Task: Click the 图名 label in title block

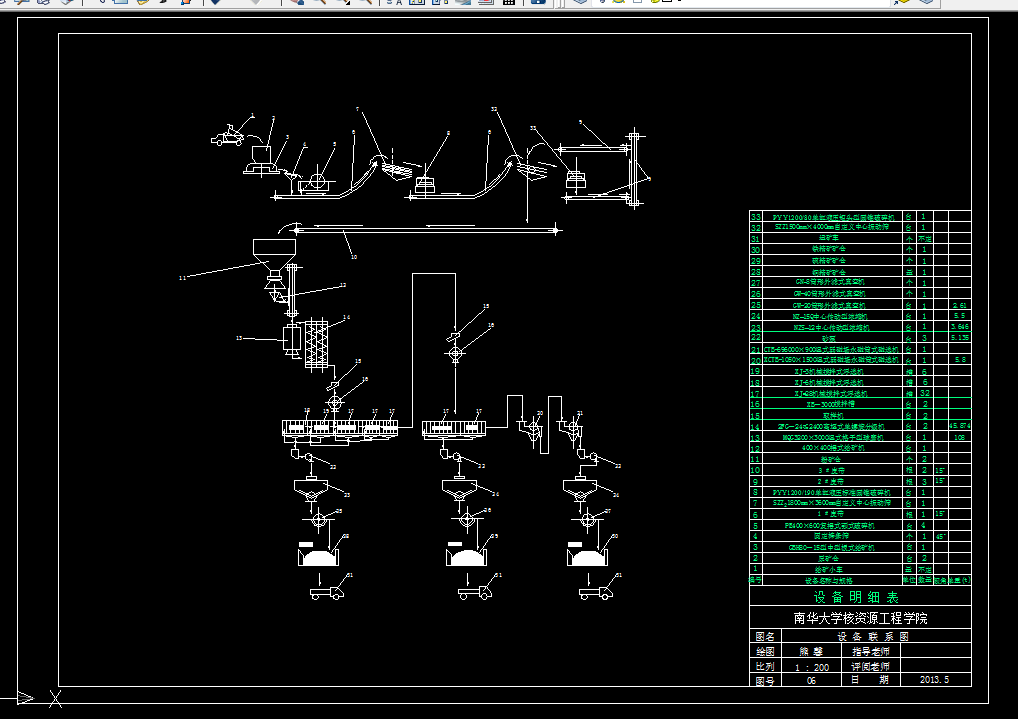Action: 765,637
